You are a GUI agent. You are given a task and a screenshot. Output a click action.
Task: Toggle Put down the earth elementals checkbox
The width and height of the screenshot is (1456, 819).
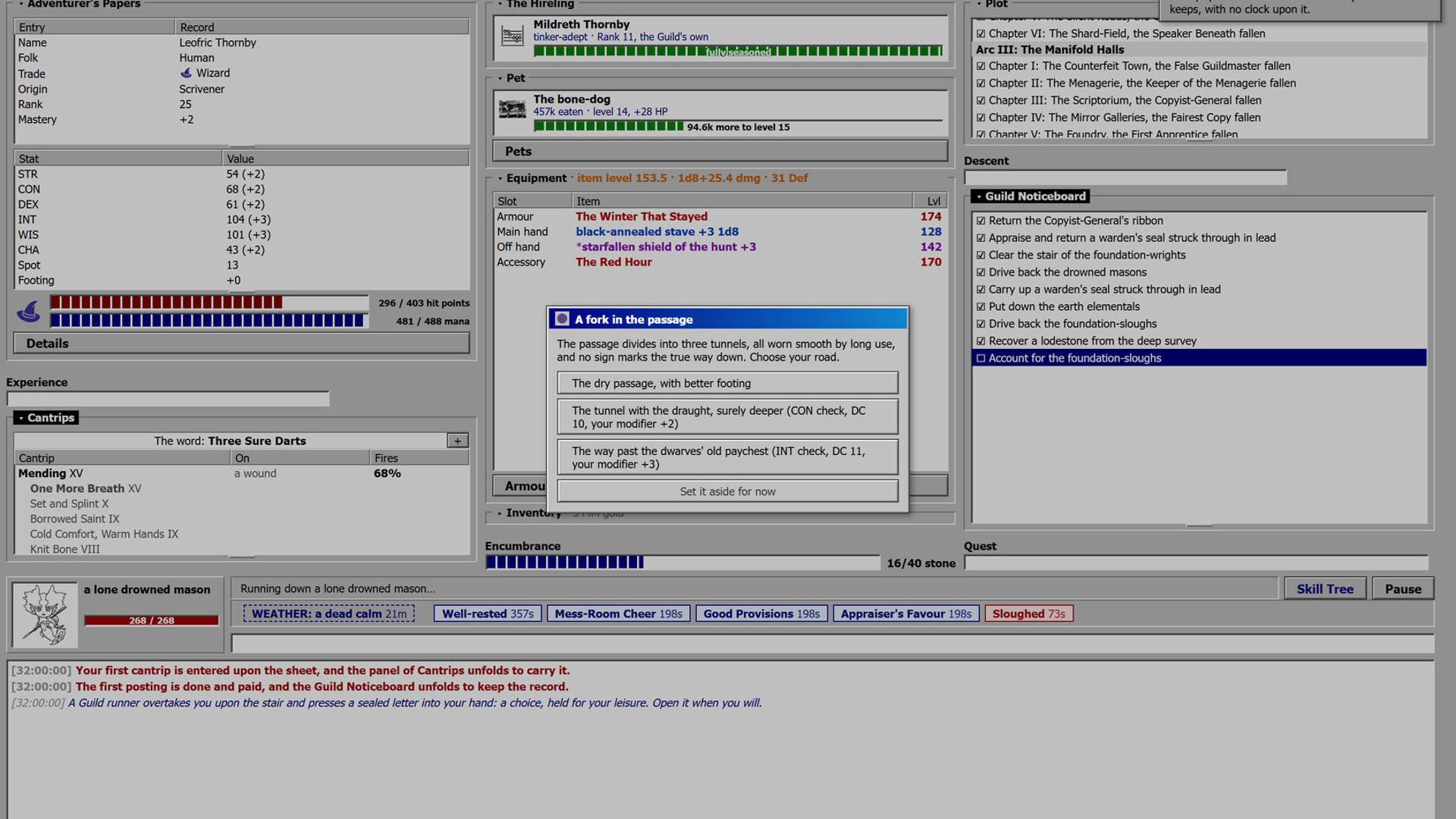(x=981, y=306)
